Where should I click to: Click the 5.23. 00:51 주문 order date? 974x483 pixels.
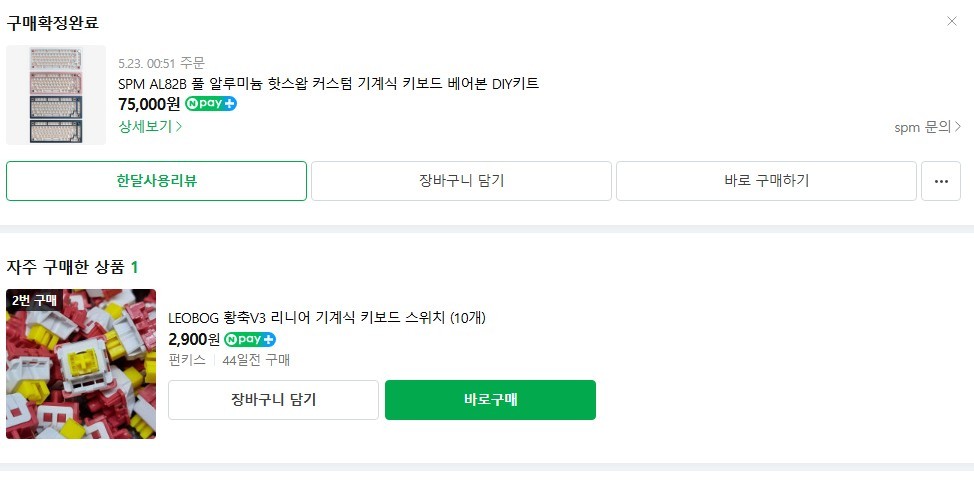161,63
